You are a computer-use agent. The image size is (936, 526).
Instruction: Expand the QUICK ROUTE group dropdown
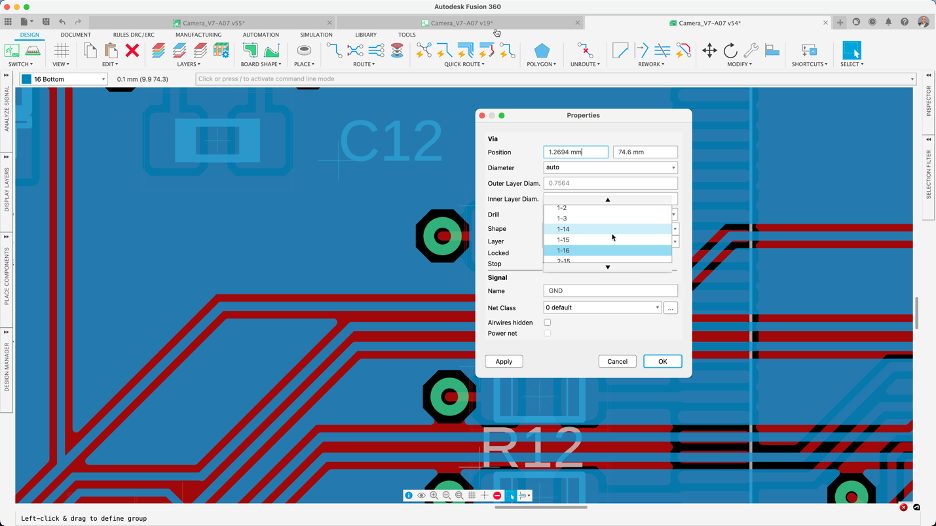click(464, 64)
